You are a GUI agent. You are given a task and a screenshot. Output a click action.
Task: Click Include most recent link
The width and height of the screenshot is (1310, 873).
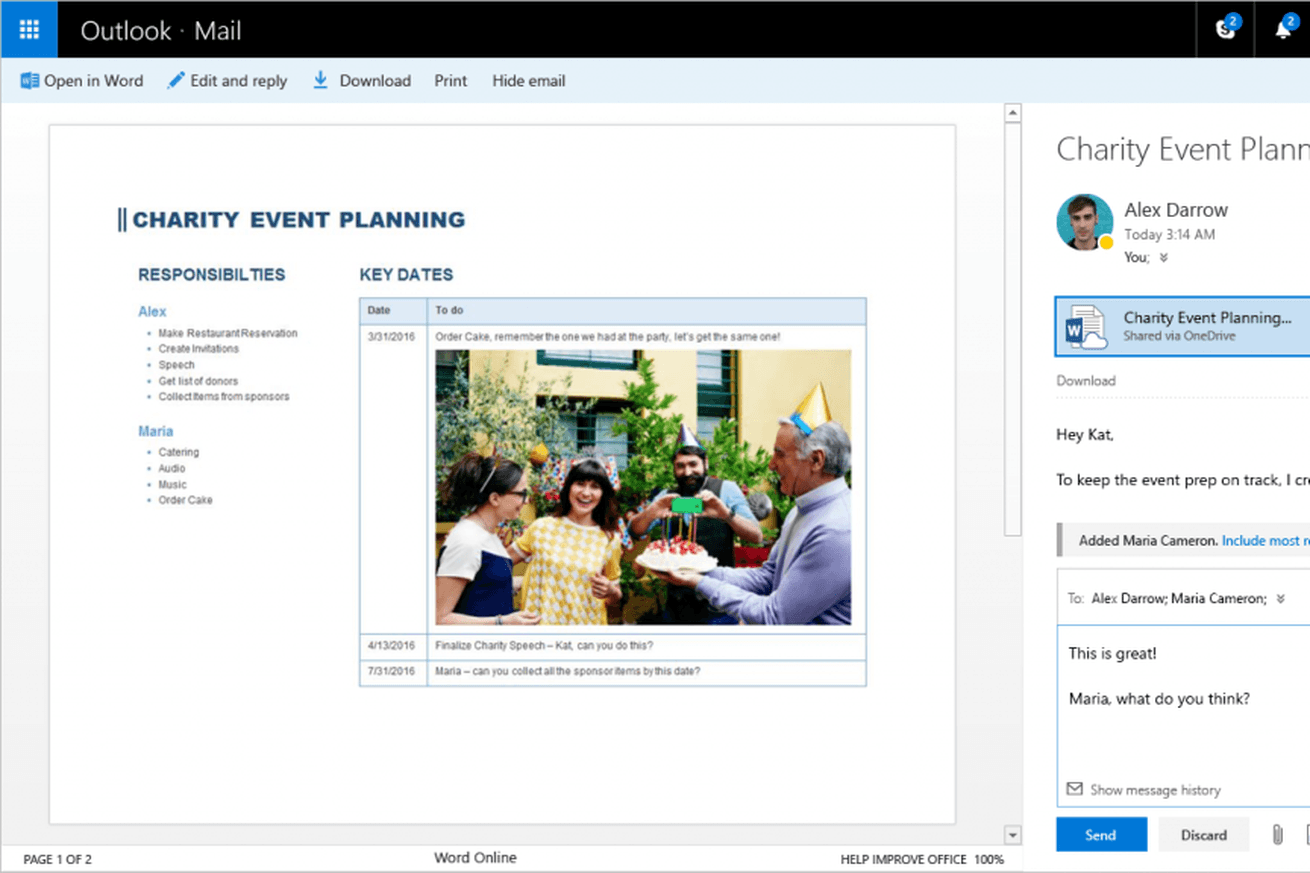(x=1265, y=540)
